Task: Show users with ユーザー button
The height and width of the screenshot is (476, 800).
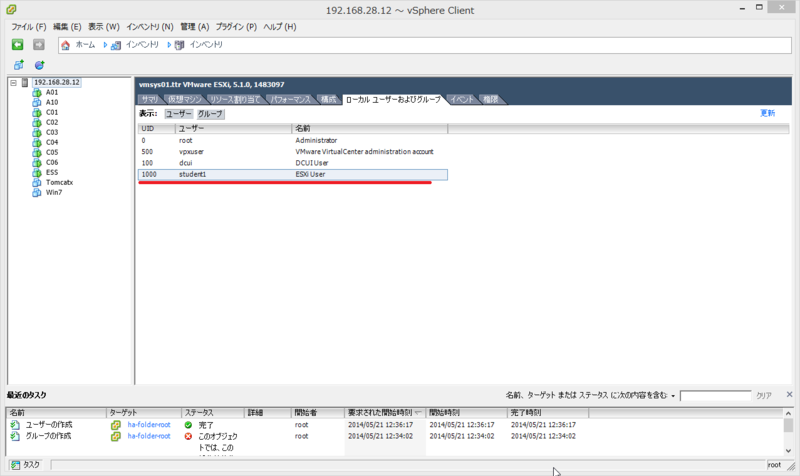Action: [x=179, y=114]
